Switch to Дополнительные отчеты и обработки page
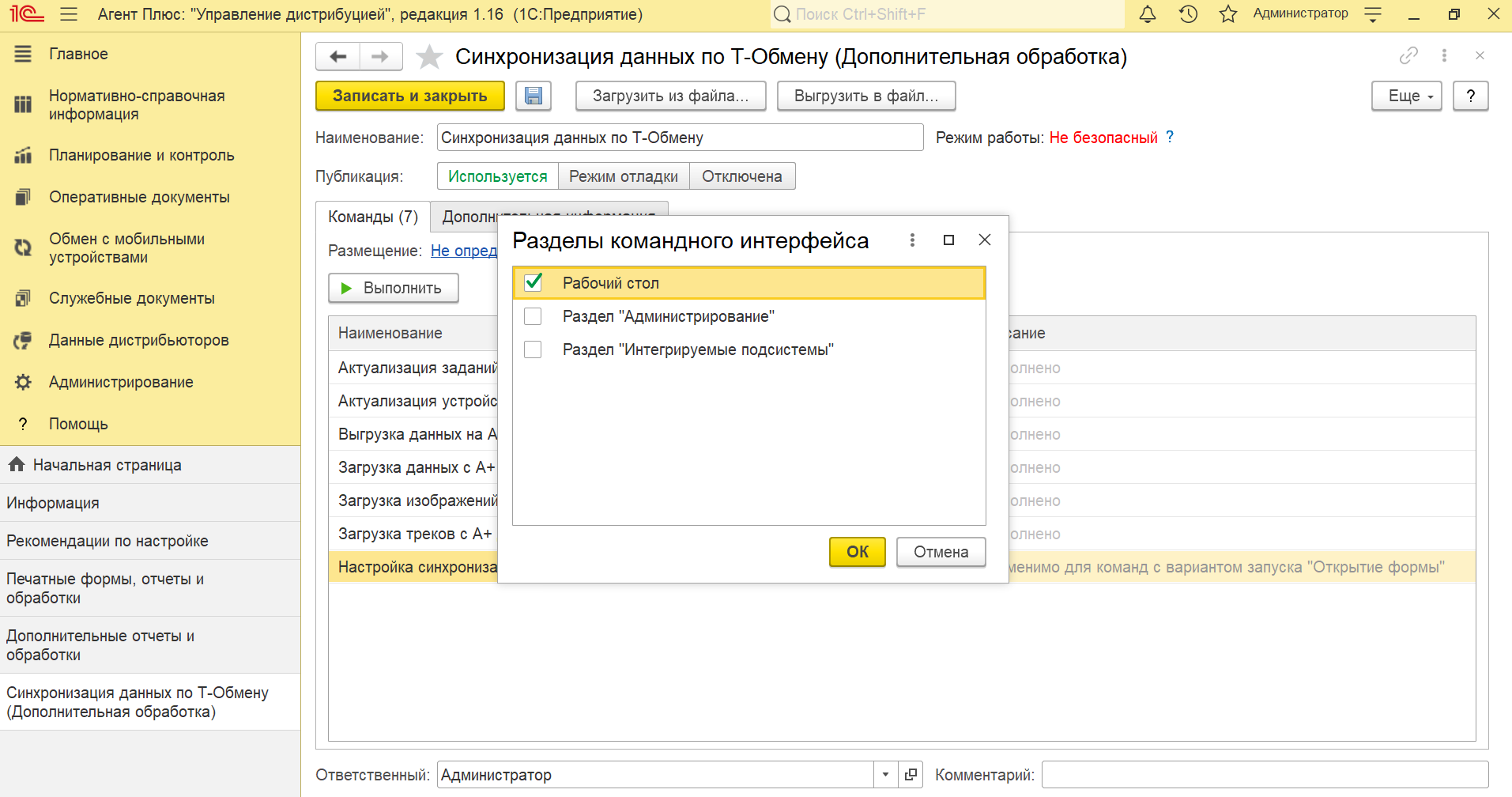1512x797 pixels. (x=150, y=645)
